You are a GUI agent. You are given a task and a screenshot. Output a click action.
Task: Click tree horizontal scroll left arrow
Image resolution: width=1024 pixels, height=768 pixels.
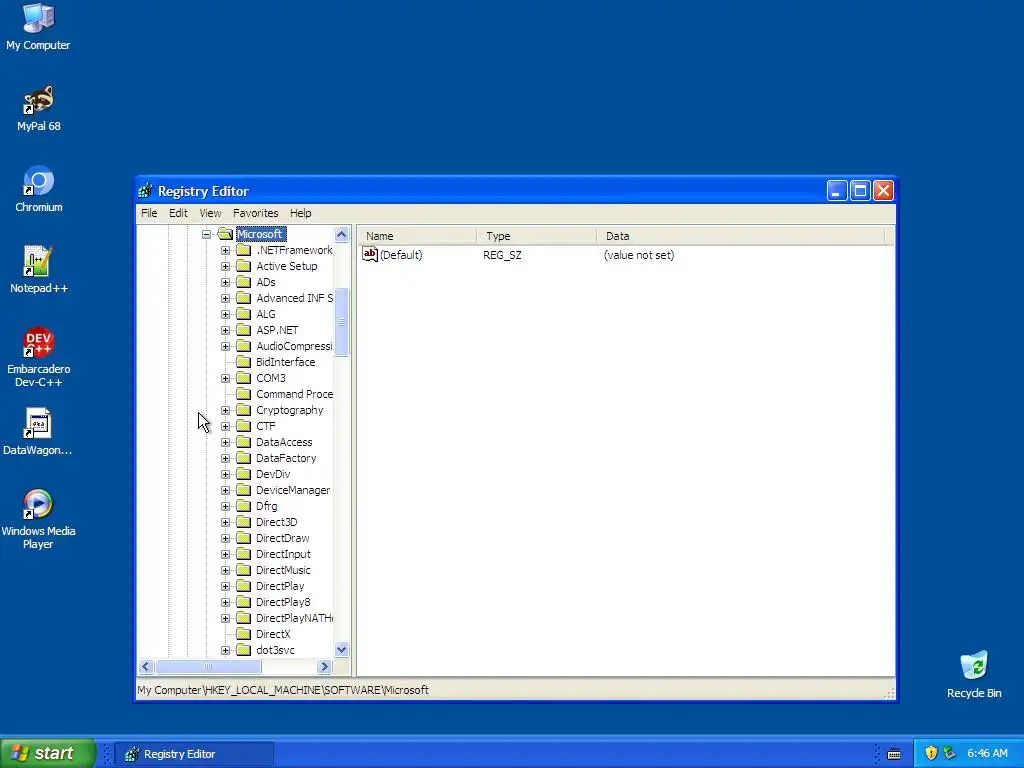tap(146, 667)
